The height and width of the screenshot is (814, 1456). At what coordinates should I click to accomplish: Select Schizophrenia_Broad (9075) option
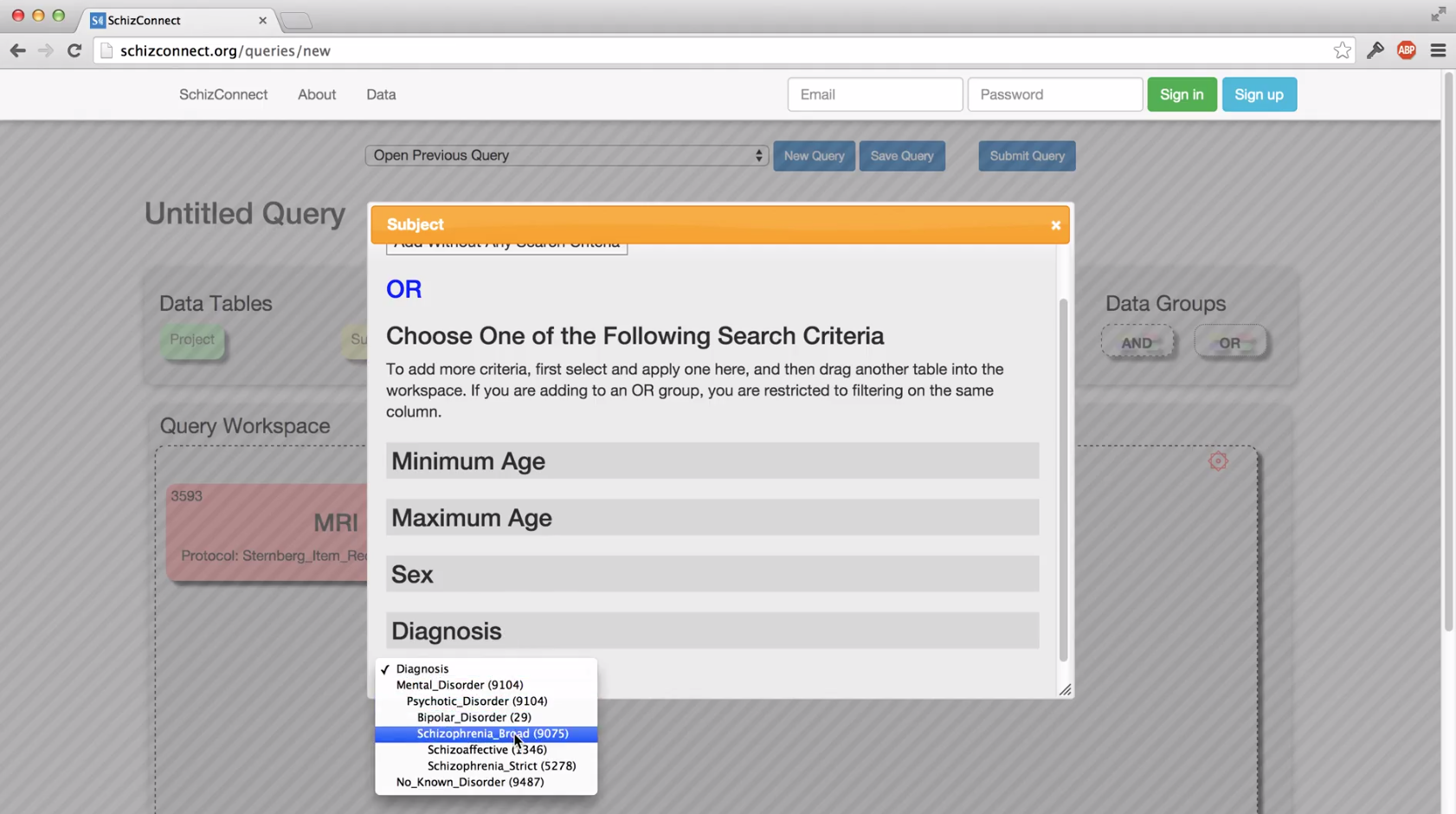point(486,733)
